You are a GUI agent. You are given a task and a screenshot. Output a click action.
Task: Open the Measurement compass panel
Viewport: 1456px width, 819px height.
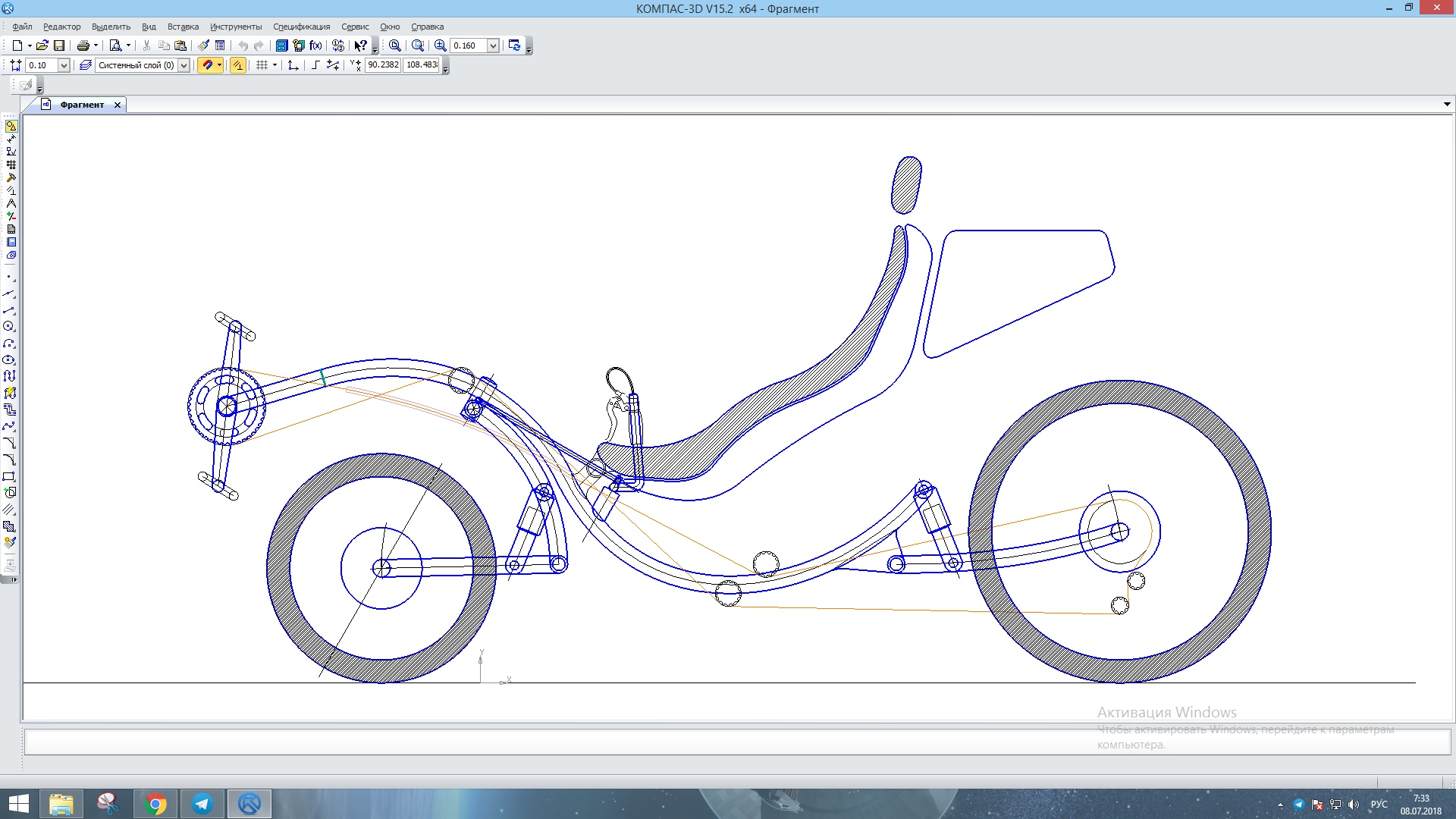[11, 203]
